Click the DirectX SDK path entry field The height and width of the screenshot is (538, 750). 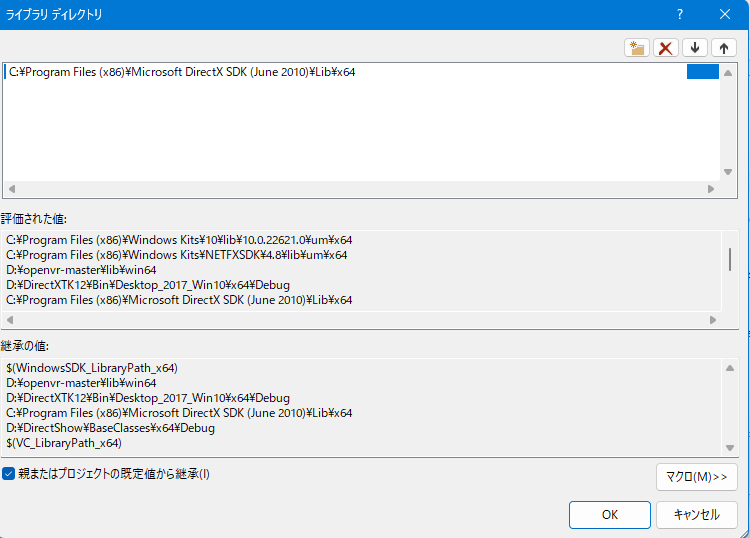pyautogui.click(x=345, y=72)
